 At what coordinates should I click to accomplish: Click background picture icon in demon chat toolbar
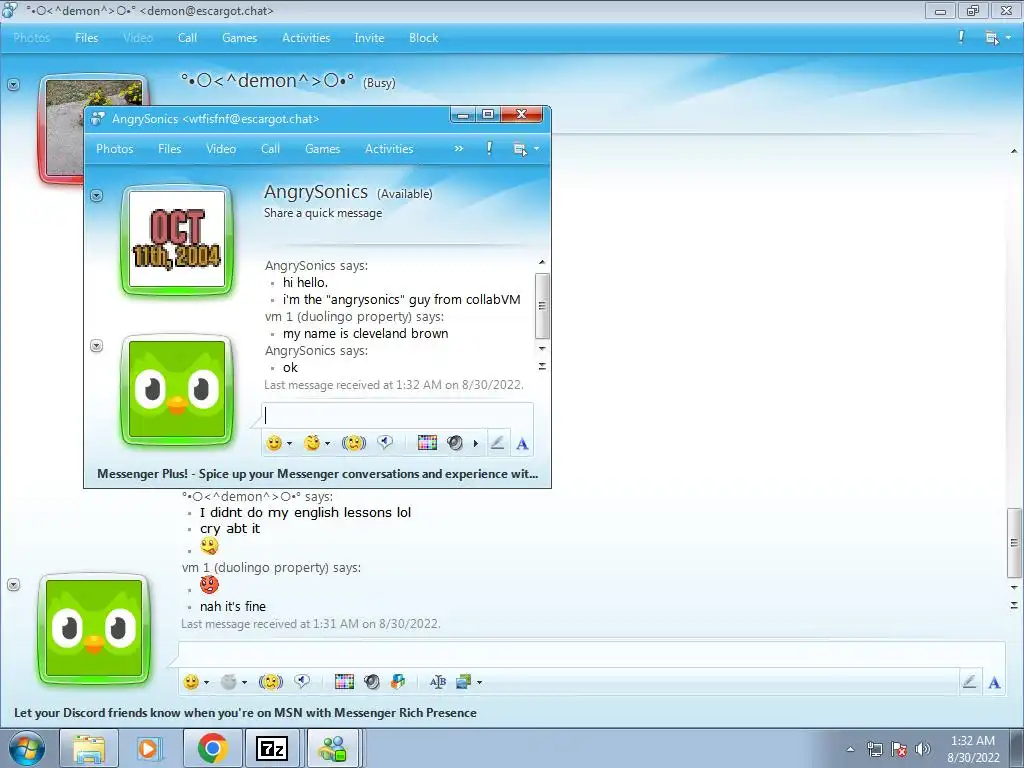[x=464, y=682]
